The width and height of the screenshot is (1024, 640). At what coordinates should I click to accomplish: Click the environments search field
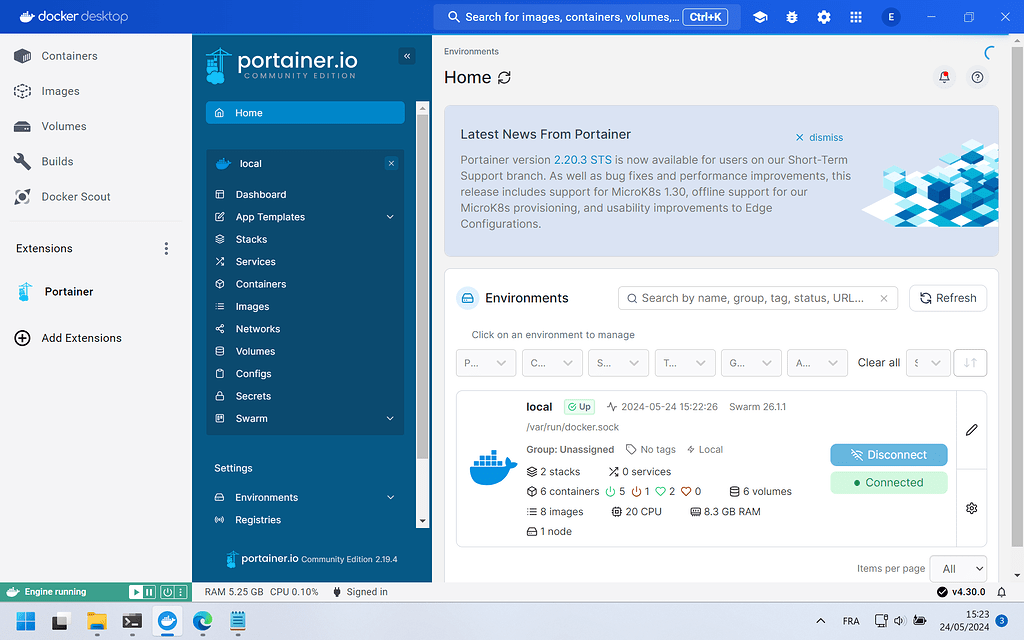point(757,298)
